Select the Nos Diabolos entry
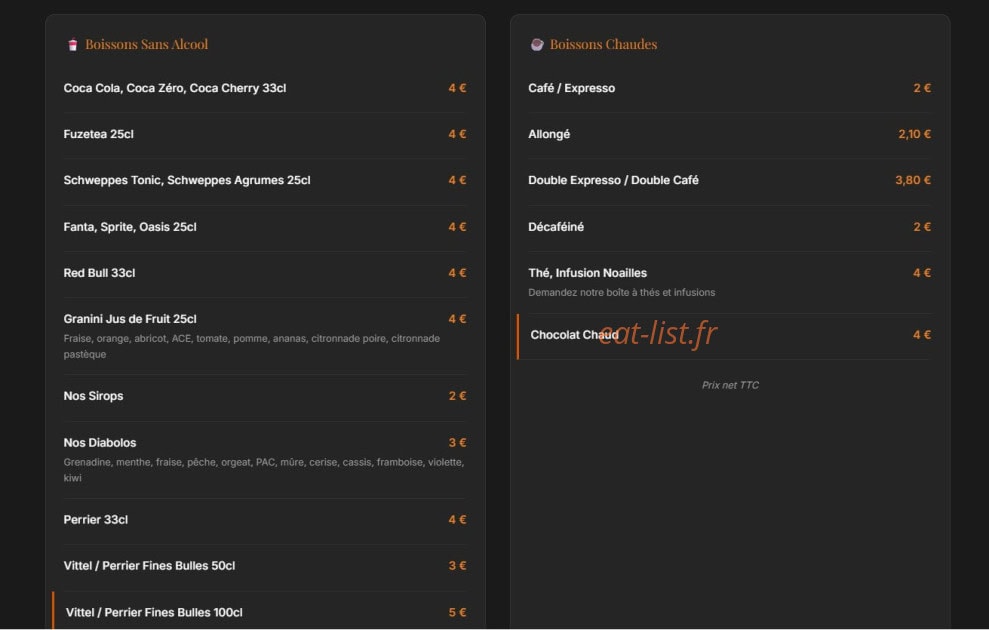The height and width of the screenshot is (630, 989). [x=265, y=459]
